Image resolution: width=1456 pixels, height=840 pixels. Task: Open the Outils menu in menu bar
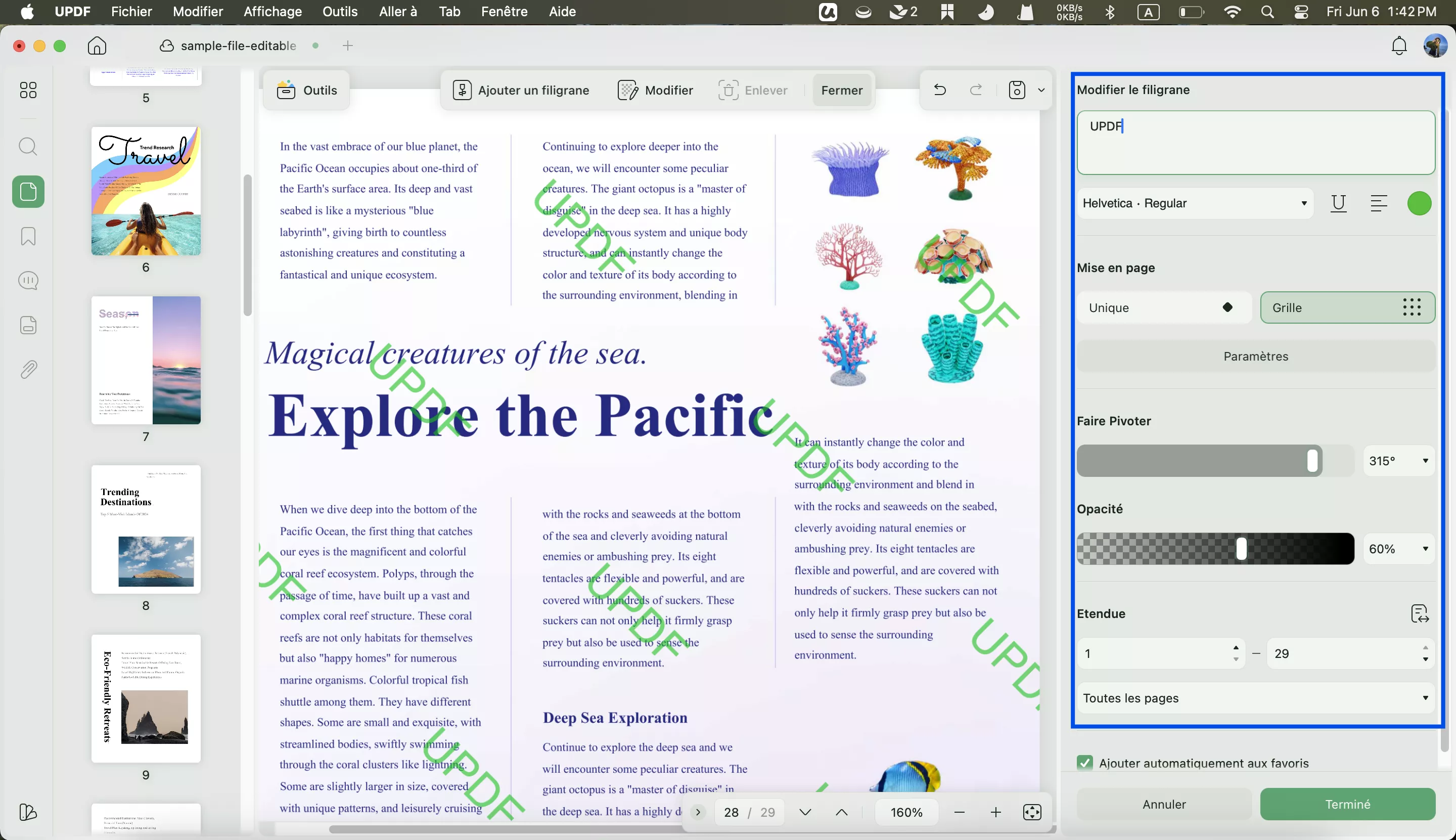[340, 12]
